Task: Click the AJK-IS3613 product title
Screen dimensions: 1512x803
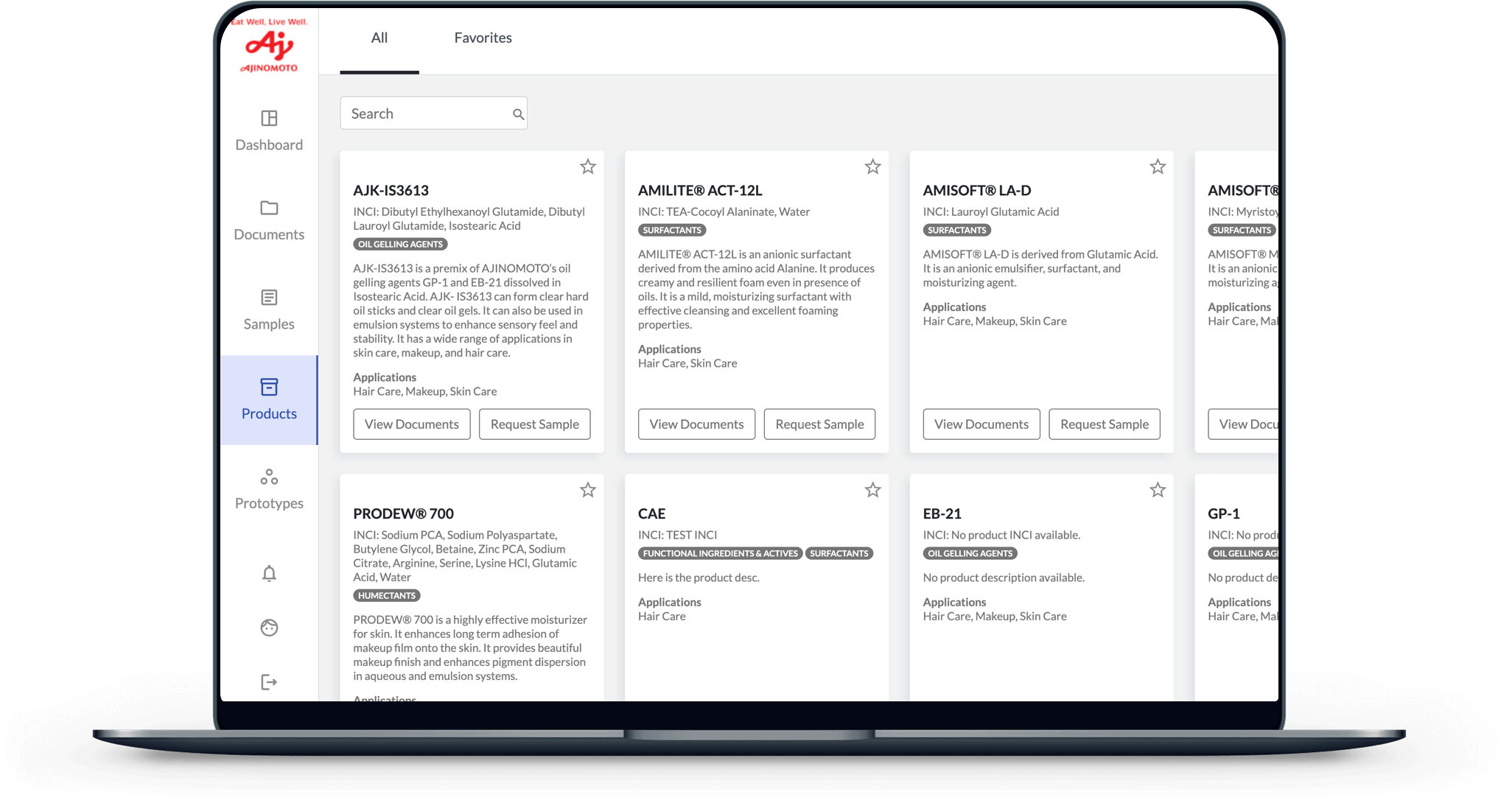Action: [x=391, y=191]
